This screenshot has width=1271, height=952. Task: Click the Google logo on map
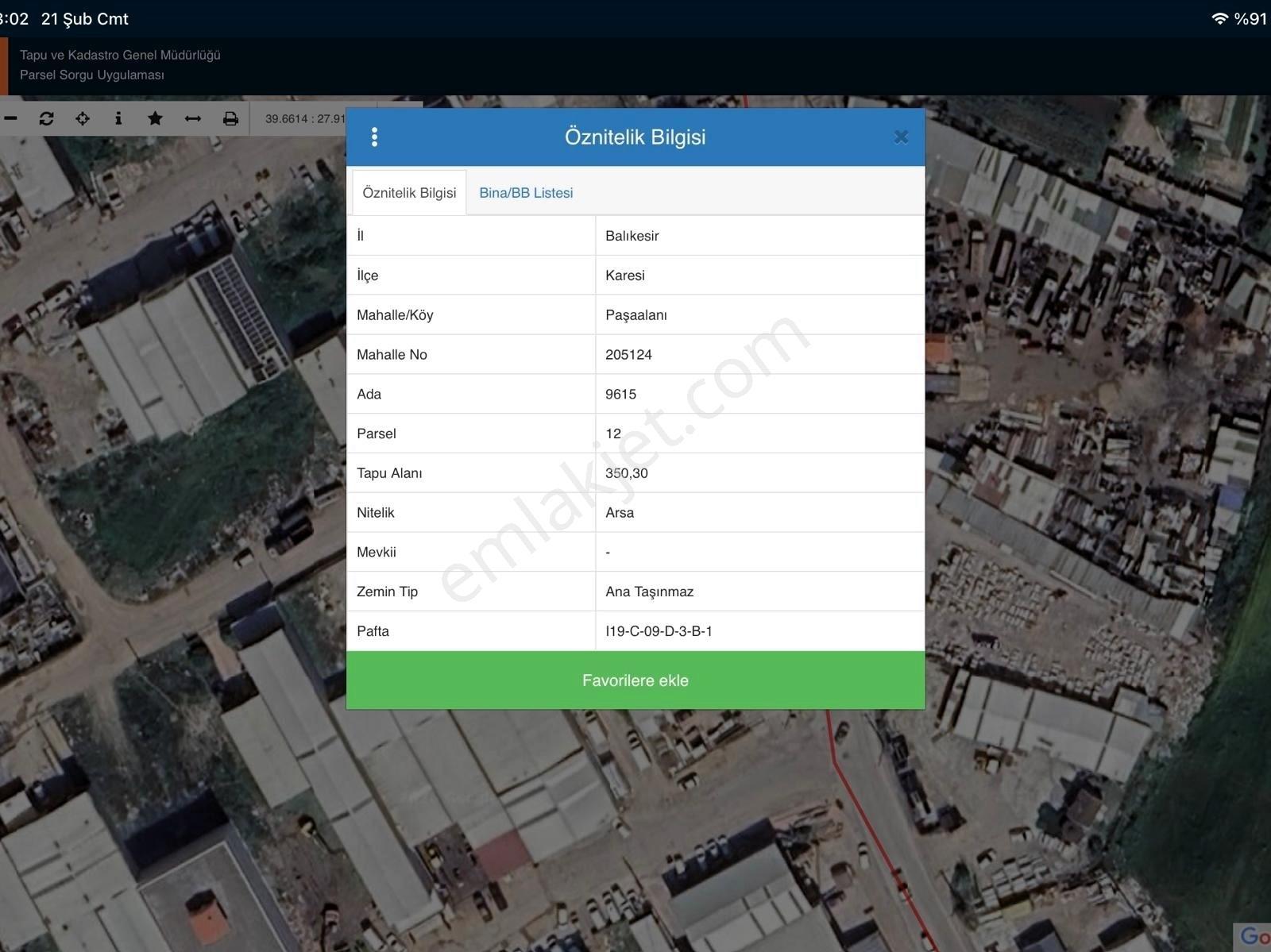tap(1254, 937)
